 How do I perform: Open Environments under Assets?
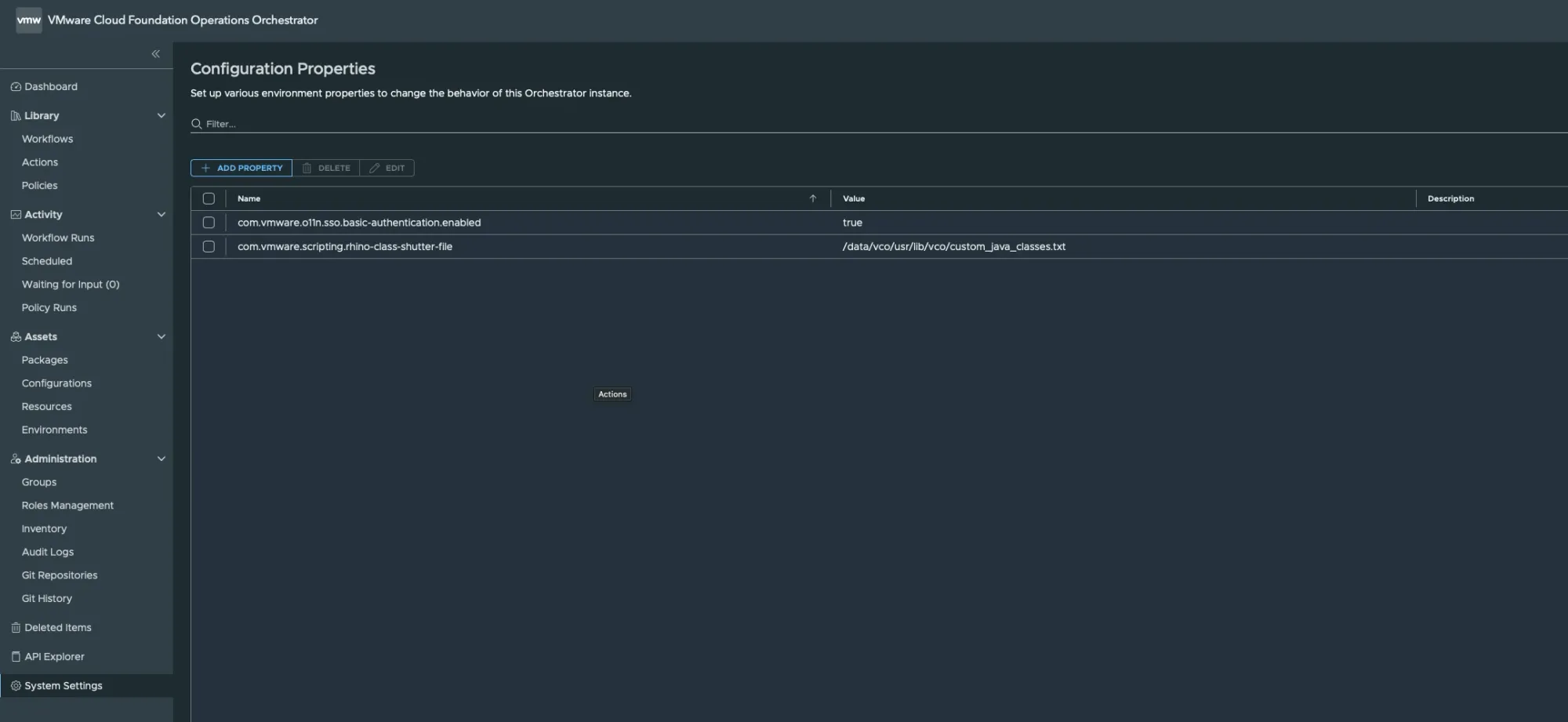(x=54, y=430)
